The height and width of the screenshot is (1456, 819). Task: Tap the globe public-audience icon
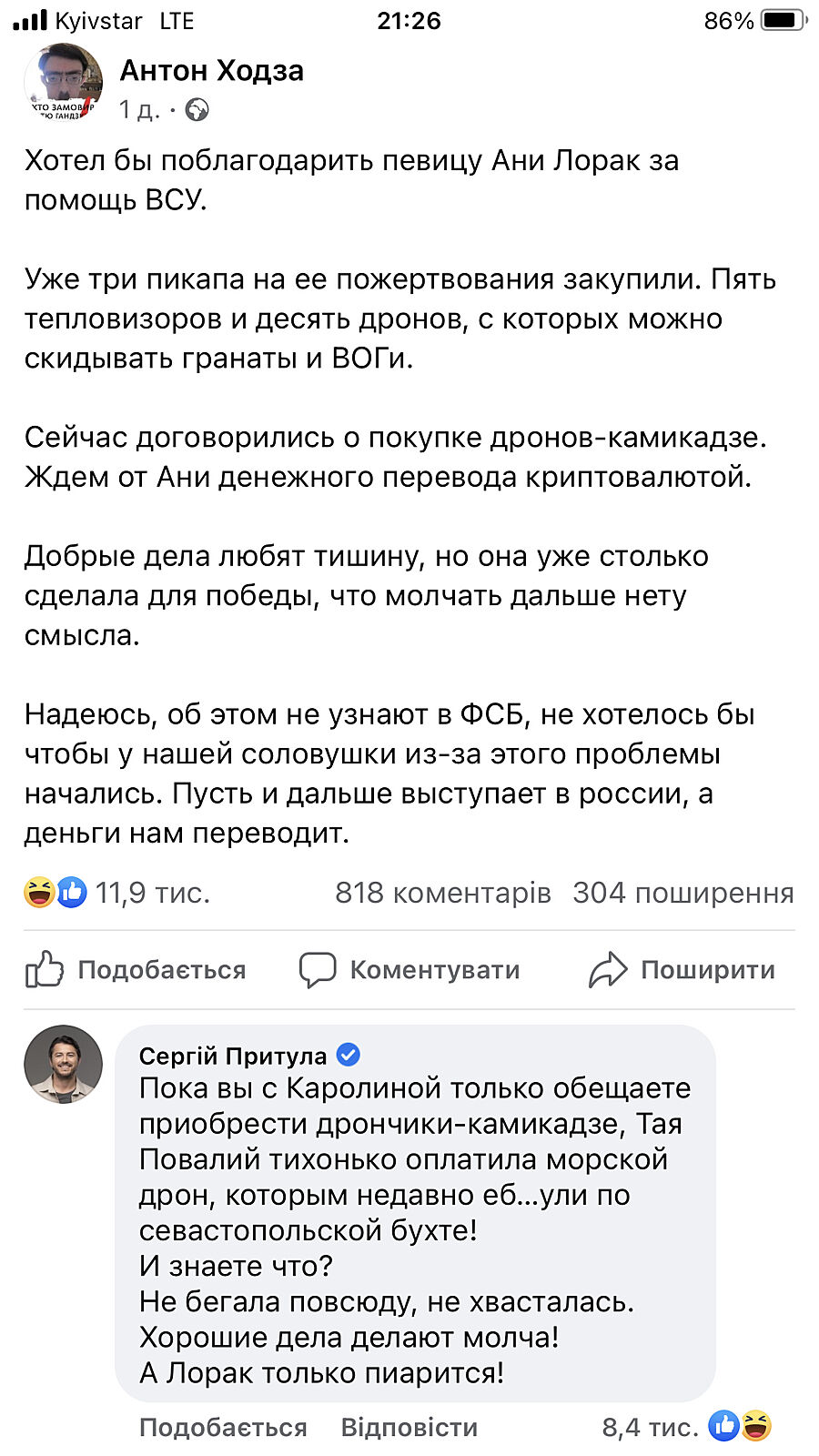click(x=197, y=111)
